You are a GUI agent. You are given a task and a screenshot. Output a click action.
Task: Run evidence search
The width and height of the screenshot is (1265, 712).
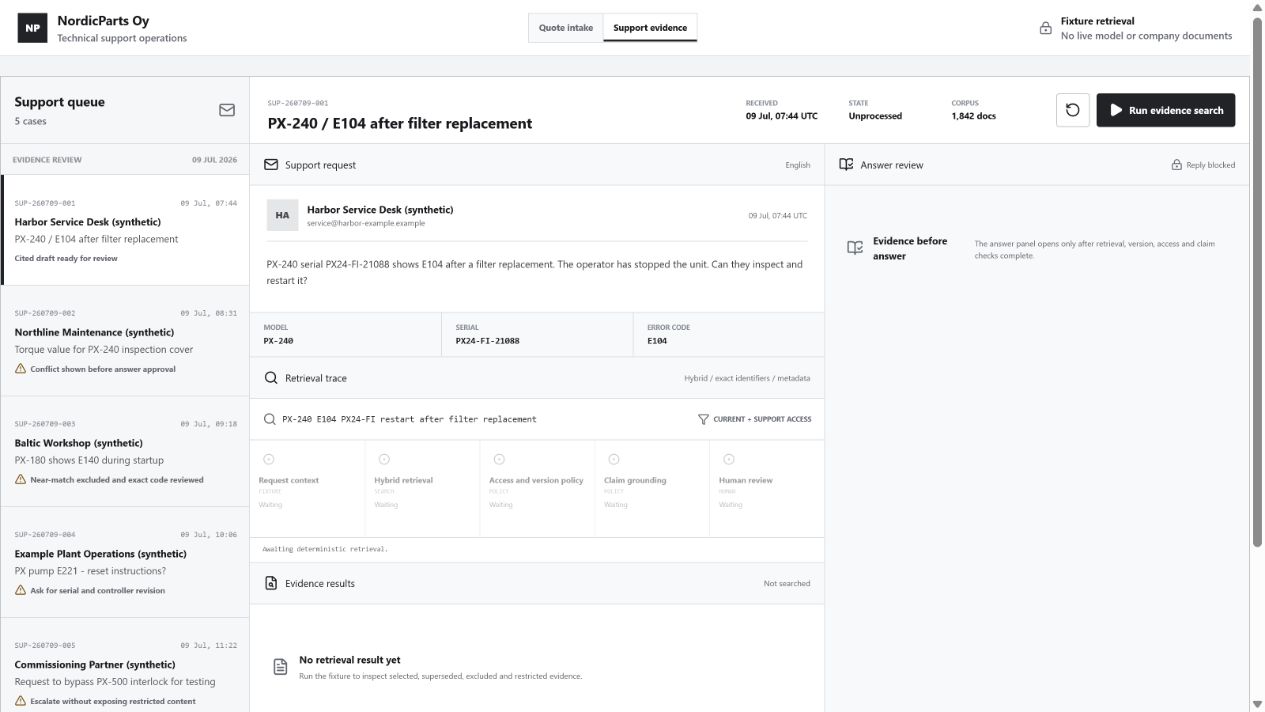point(1165,110)
